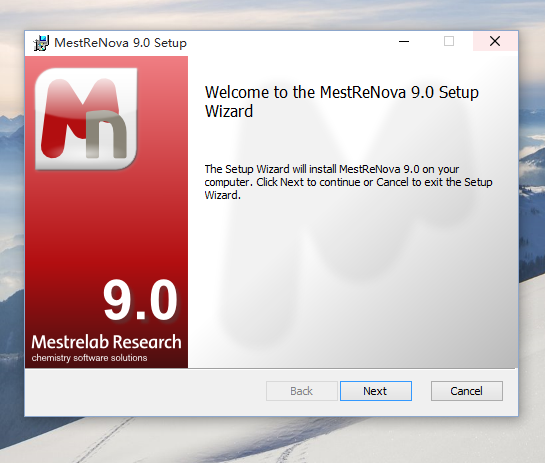Screen dimensions: 545x463
Task: Click the Welcome to MestReNova heading
Action: point(342,101)
